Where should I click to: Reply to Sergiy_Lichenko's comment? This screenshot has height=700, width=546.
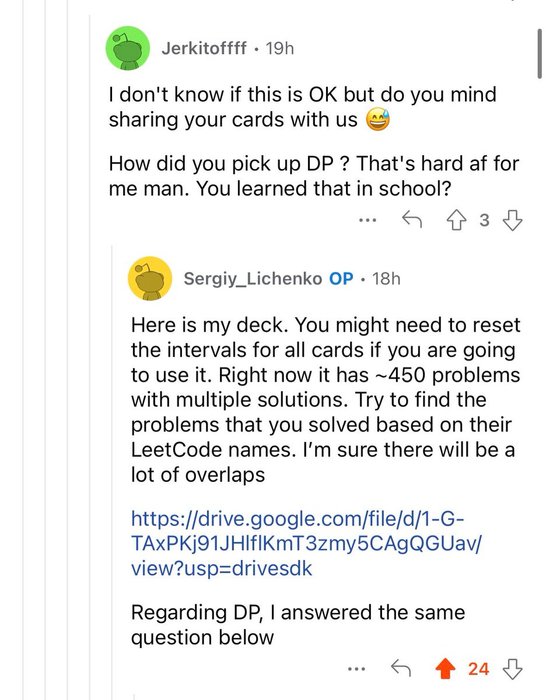tap(401, 668)
